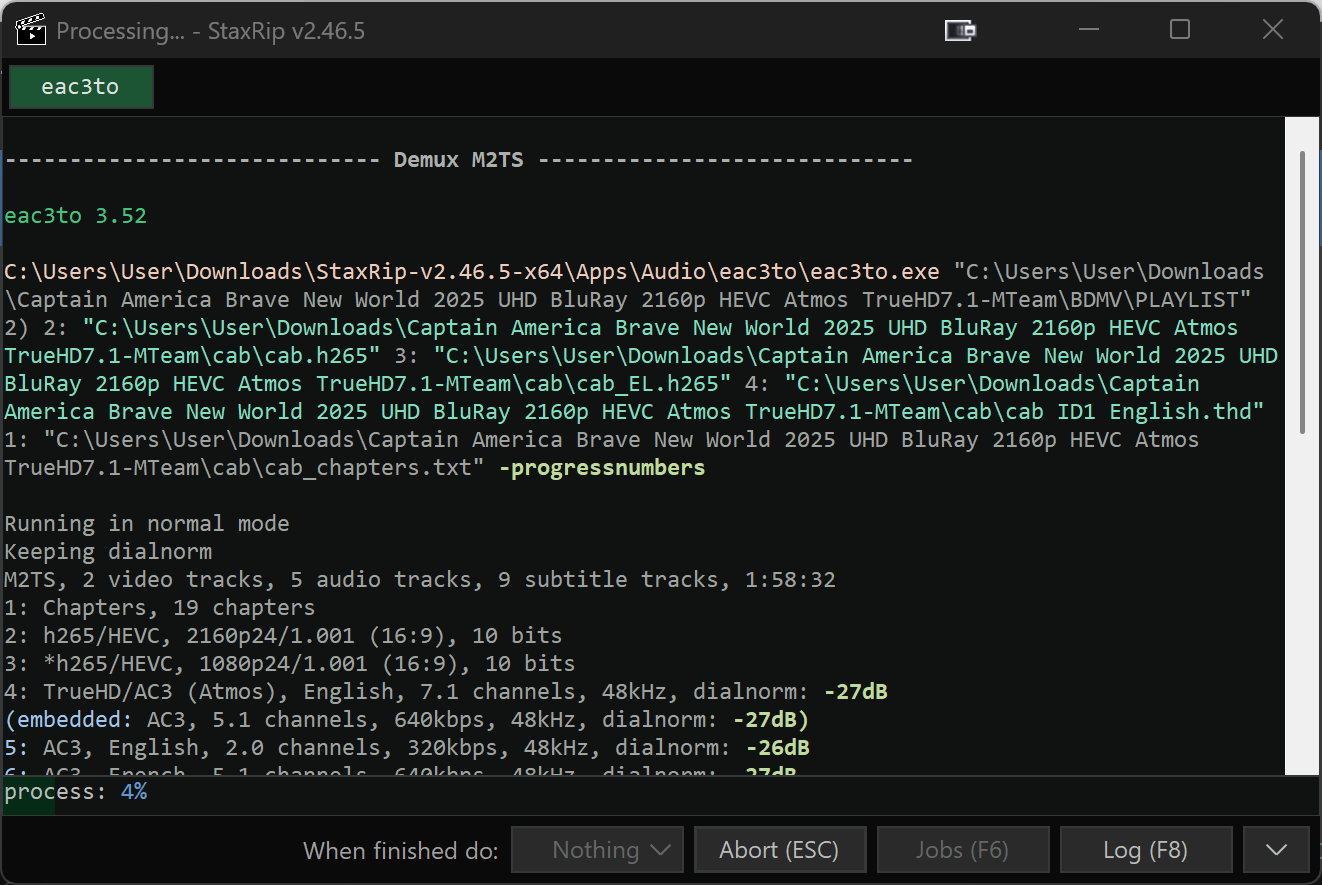The image size is (1322, 885).
Task: Expand the chevron menu beside Log (F8)
Action: tap(1275, 850)
